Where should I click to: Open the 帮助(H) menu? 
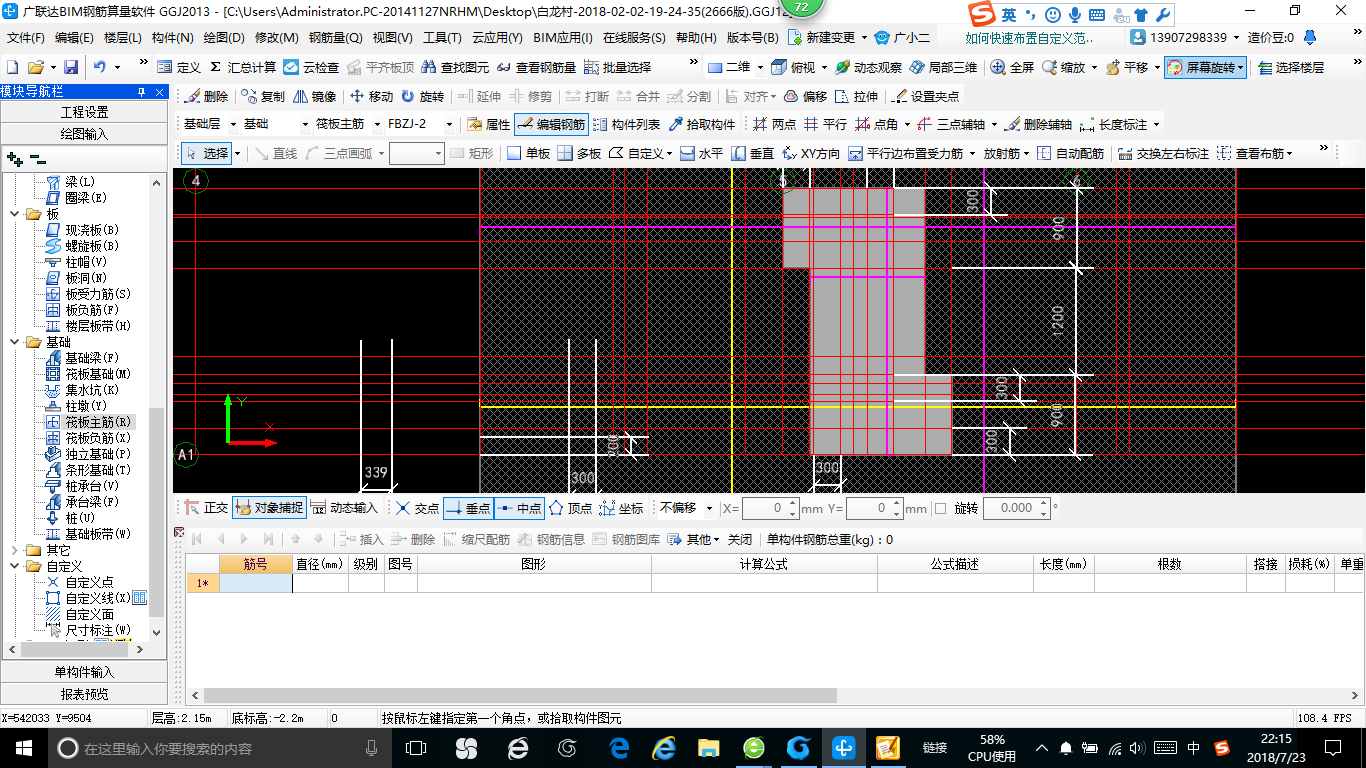pyautogui.click(x=696, y=37)
